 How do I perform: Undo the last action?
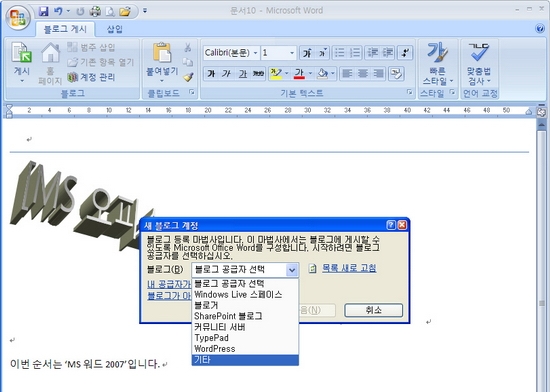[x=58, y=11]
